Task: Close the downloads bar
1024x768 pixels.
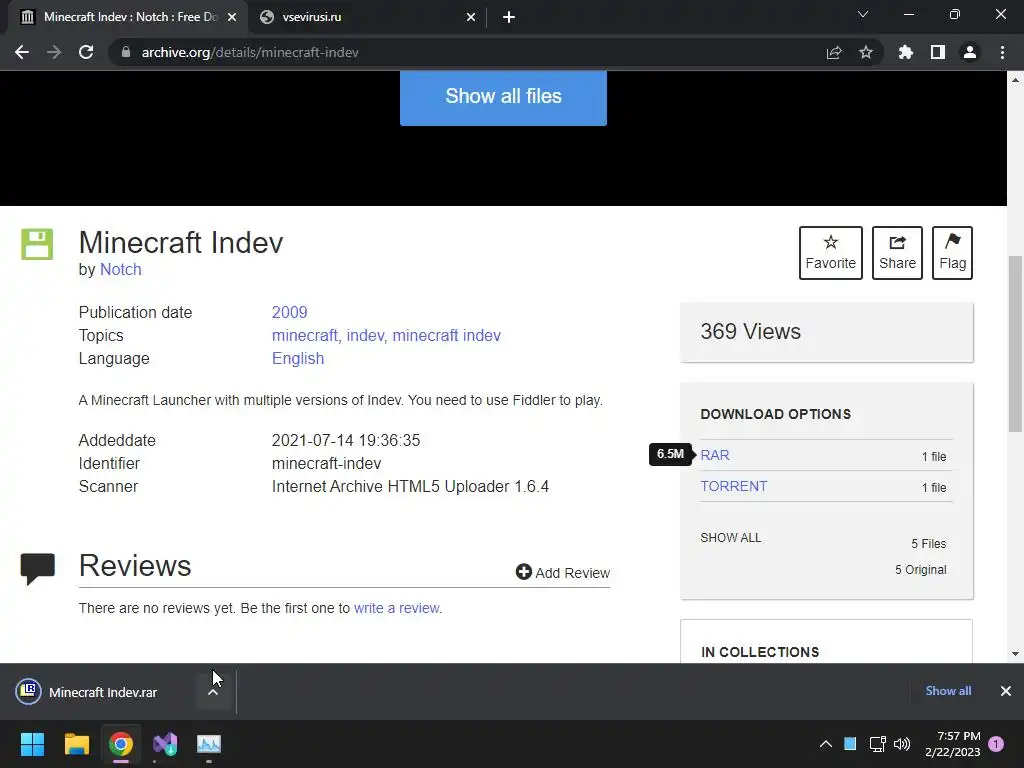Action: click(1006, 691)
